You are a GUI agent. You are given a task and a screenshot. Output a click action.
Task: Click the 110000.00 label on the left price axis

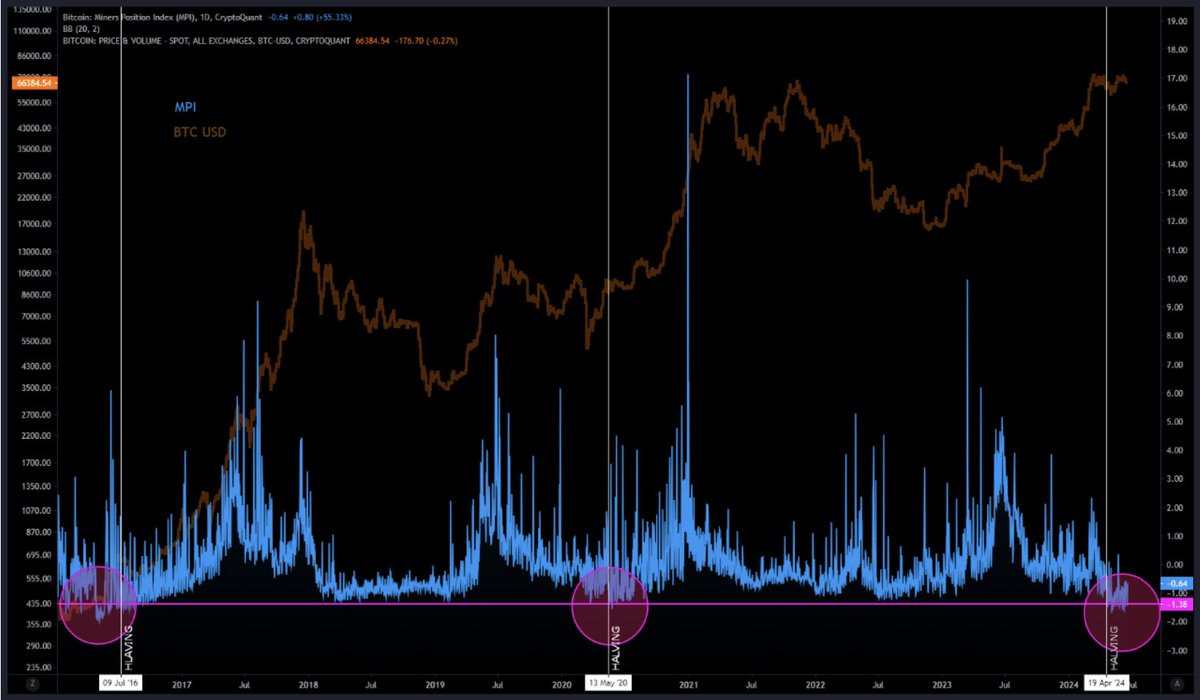(33, 32)
